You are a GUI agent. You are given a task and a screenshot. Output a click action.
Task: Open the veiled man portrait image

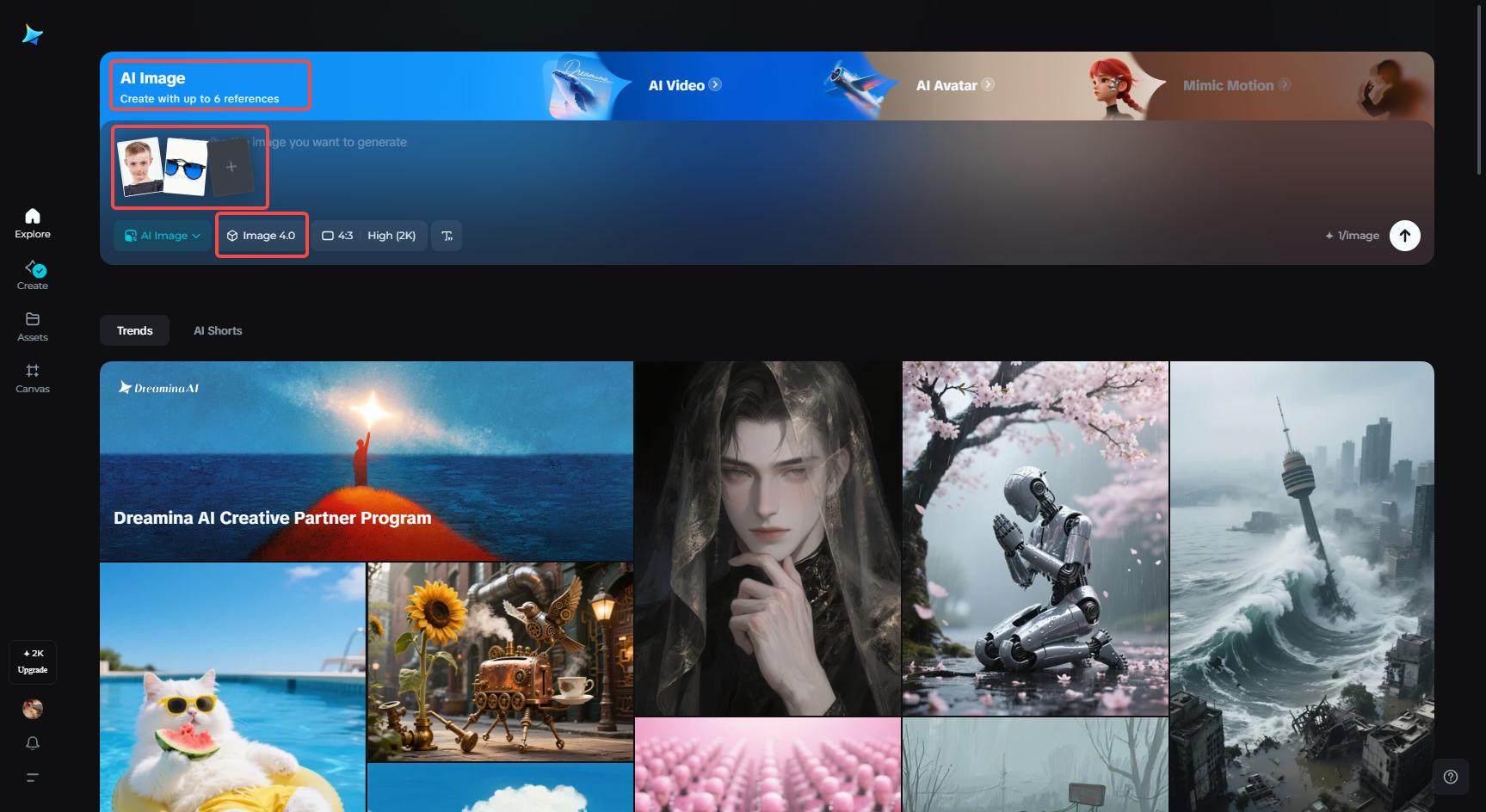point(768,538)
